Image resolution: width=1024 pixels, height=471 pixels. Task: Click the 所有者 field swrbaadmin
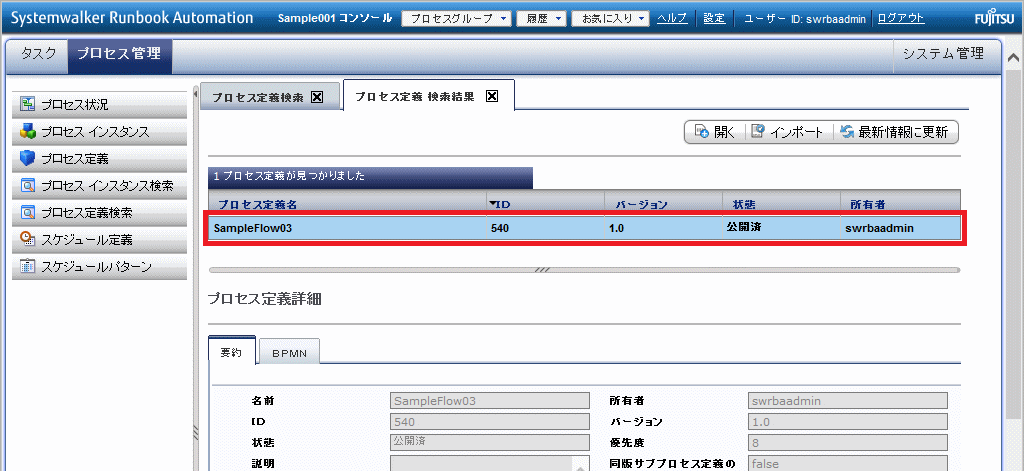(x=848, y=400)
